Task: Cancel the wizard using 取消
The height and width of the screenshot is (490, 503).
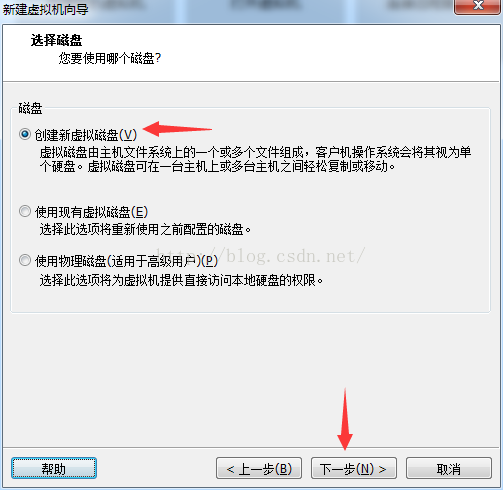Action: pyautogui.click(x=449, y=468)
